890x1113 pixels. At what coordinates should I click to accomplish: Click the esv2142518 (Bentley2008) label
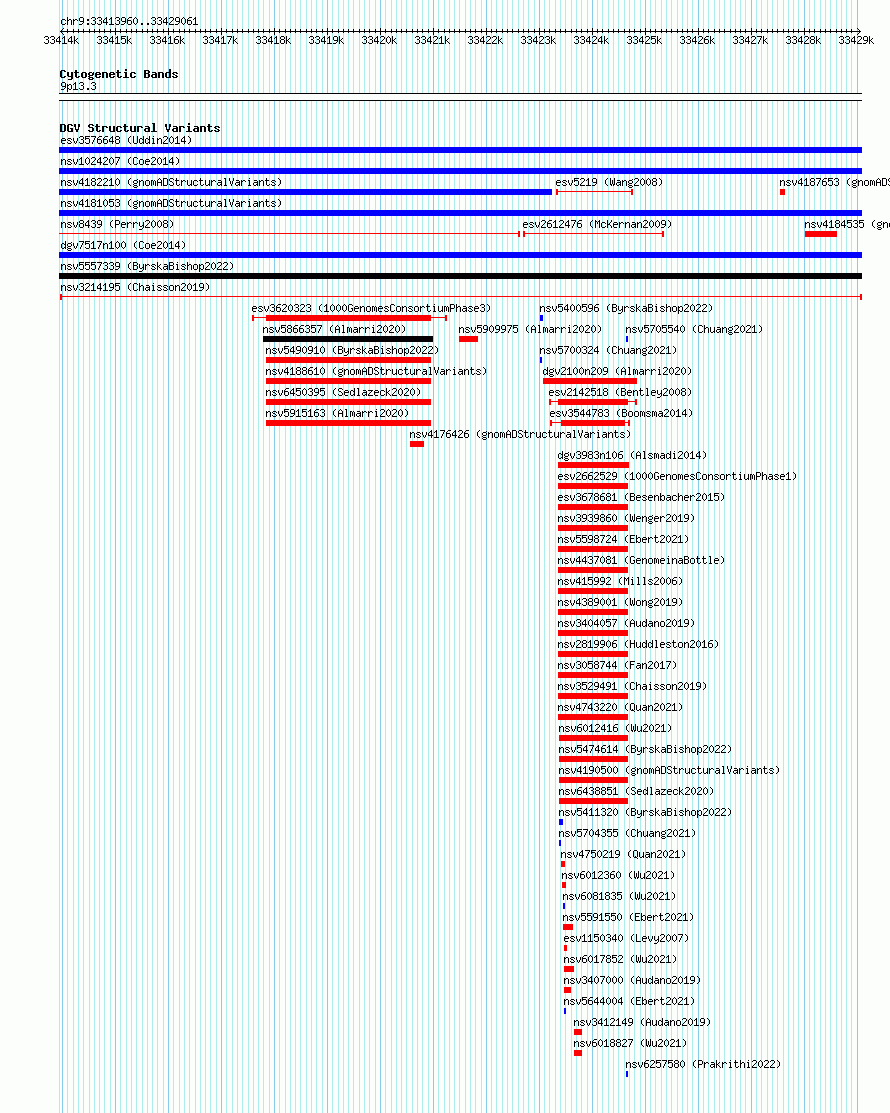tap(620, 393)
